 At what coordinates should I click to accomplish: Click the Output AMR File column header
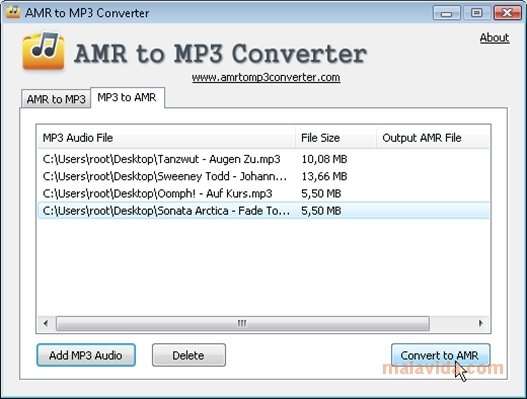(x=433, y=138)
